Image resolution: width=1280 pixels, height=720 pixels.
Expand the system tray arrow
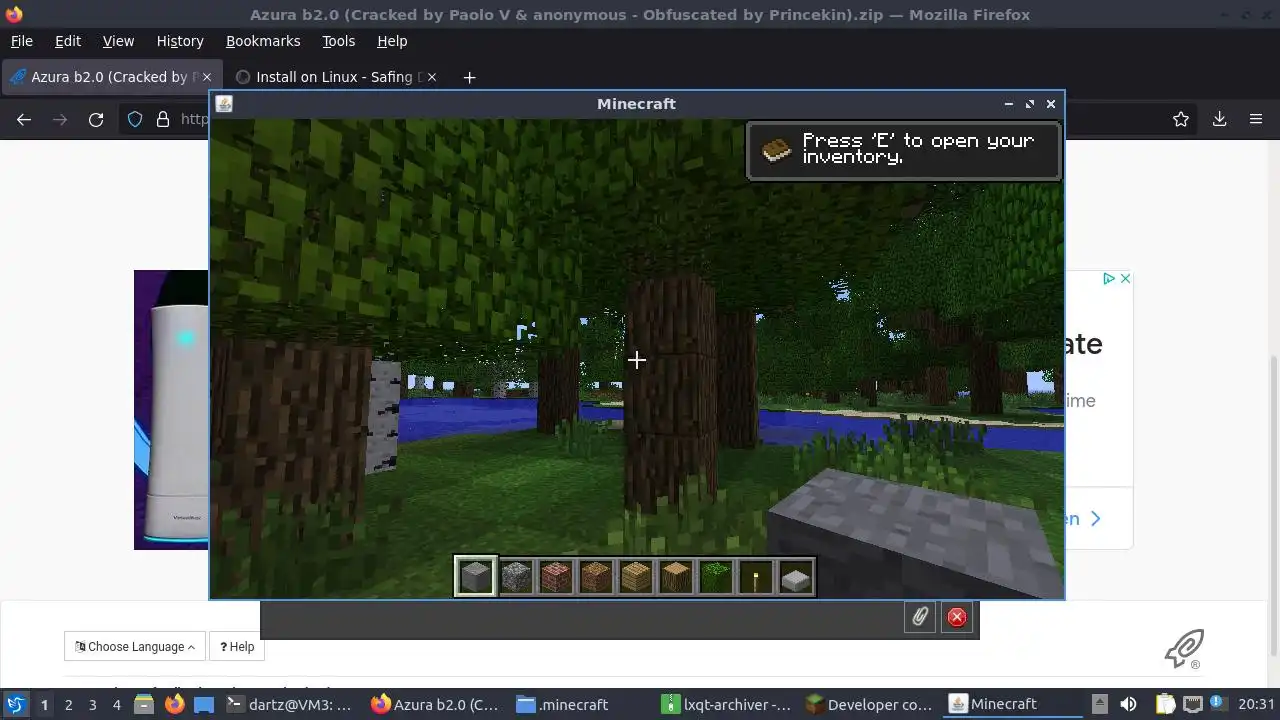click(x=1099, y=704)
